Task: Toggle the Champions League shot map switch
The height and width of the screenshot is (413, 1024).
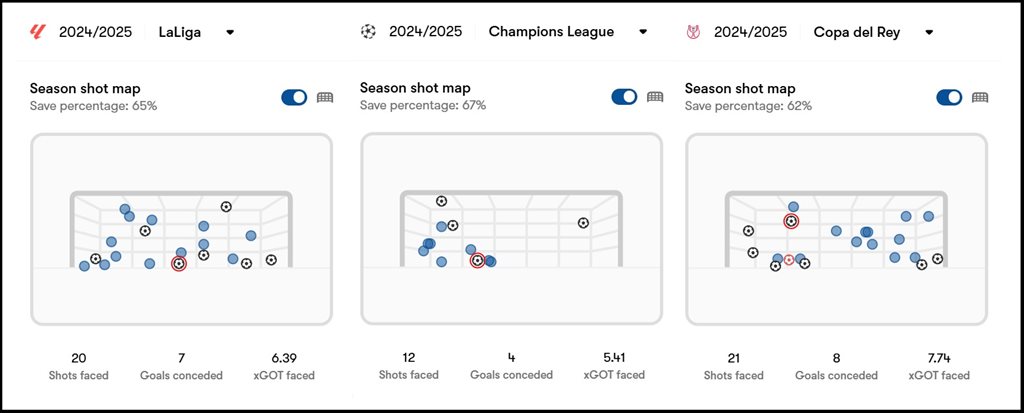Action: (624, 97)
